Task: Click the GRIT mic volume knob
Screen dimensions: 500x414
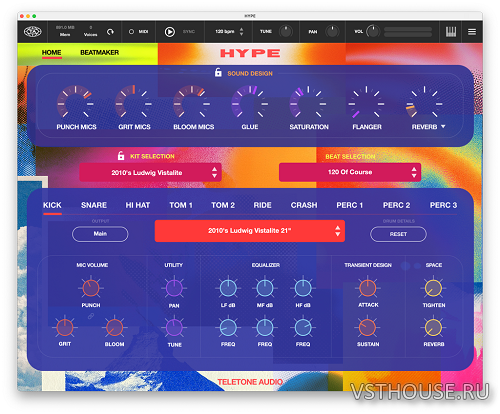Action: 65,327
